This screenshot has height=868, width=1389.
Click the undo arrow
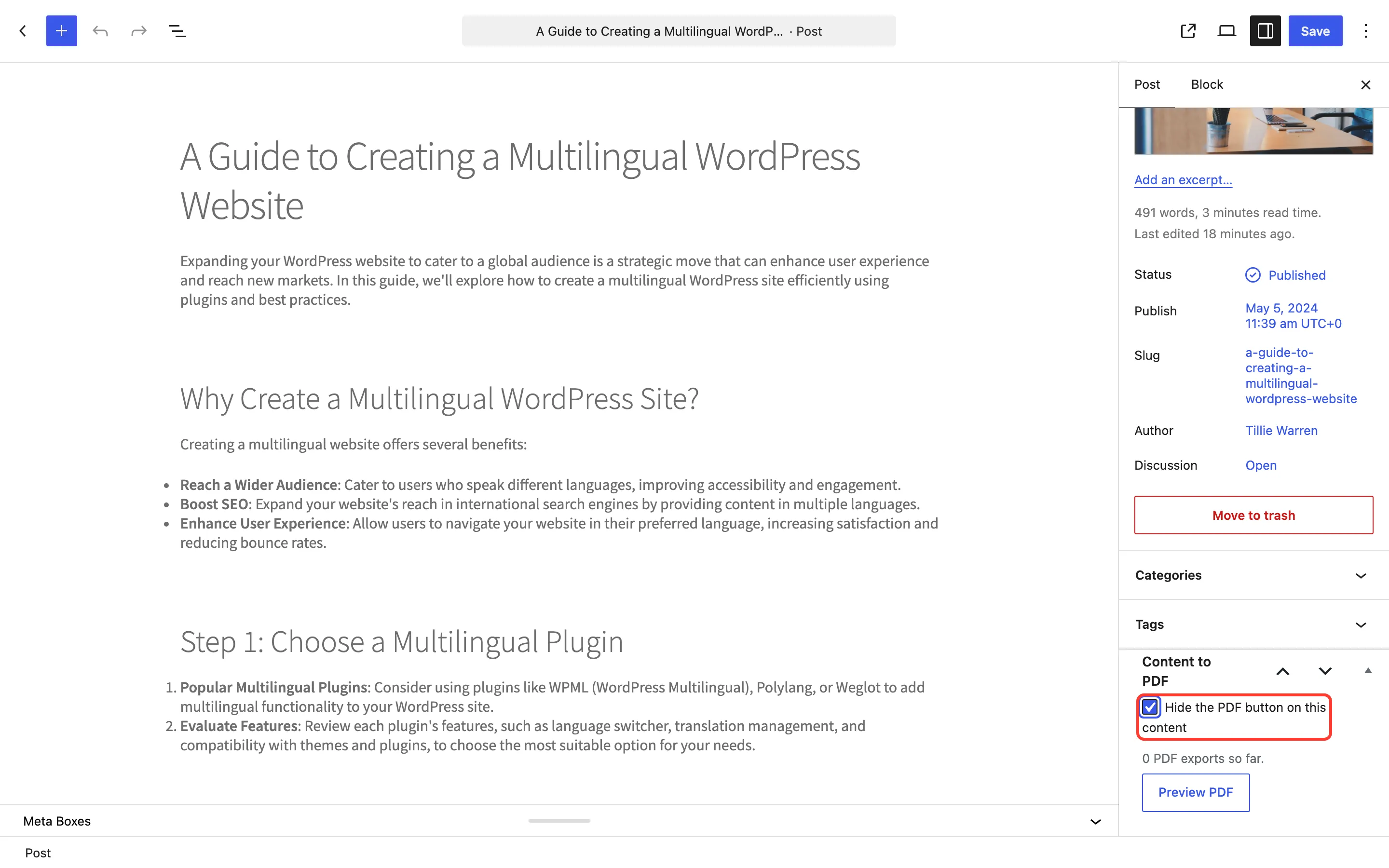click(100, 31)
